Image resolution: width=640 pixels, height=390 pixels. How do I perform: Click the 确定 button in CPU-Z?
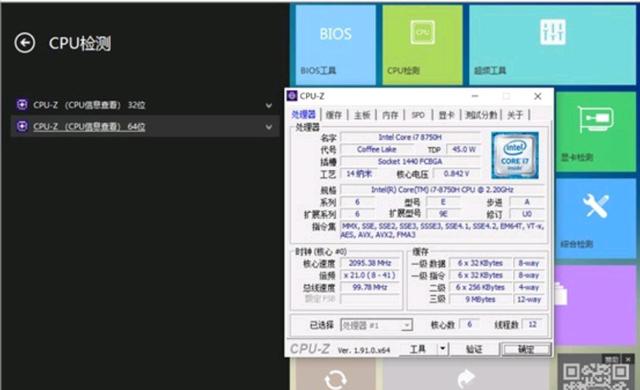click(x=526, y=350)
